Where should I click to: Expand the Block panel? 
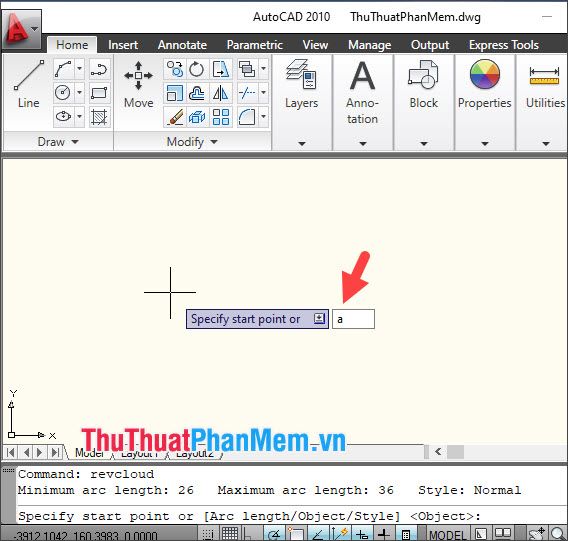(423, 144)
